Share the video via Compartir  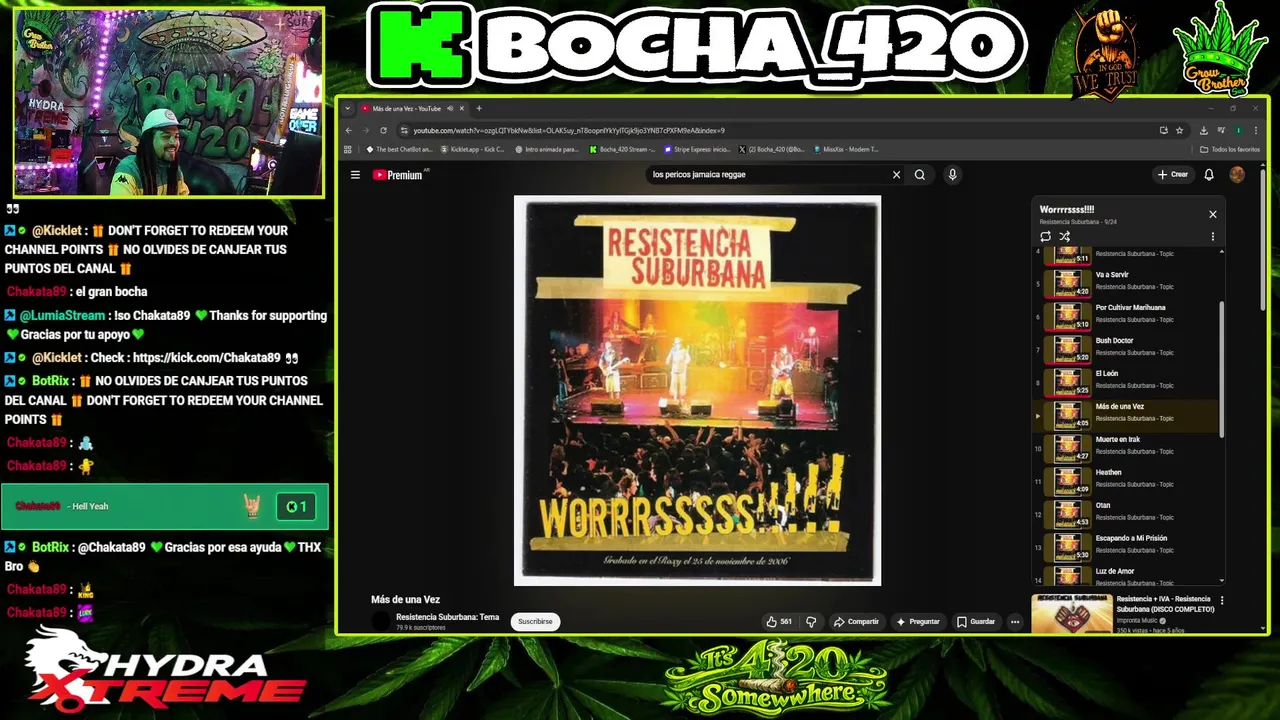point(856,622)
